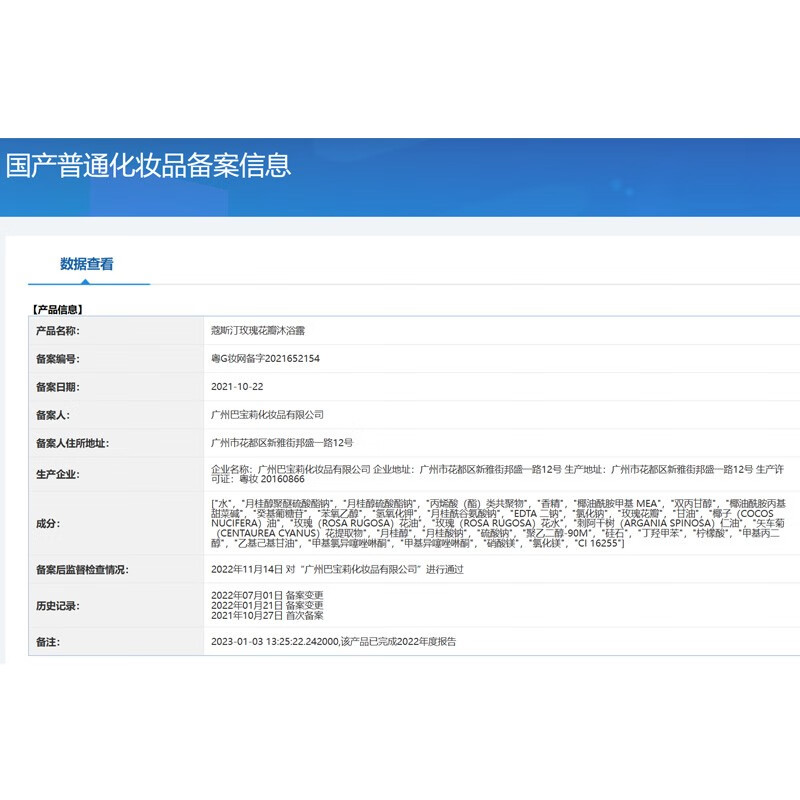
Task: Click the 备案编号 label
Action: (58, 359)
